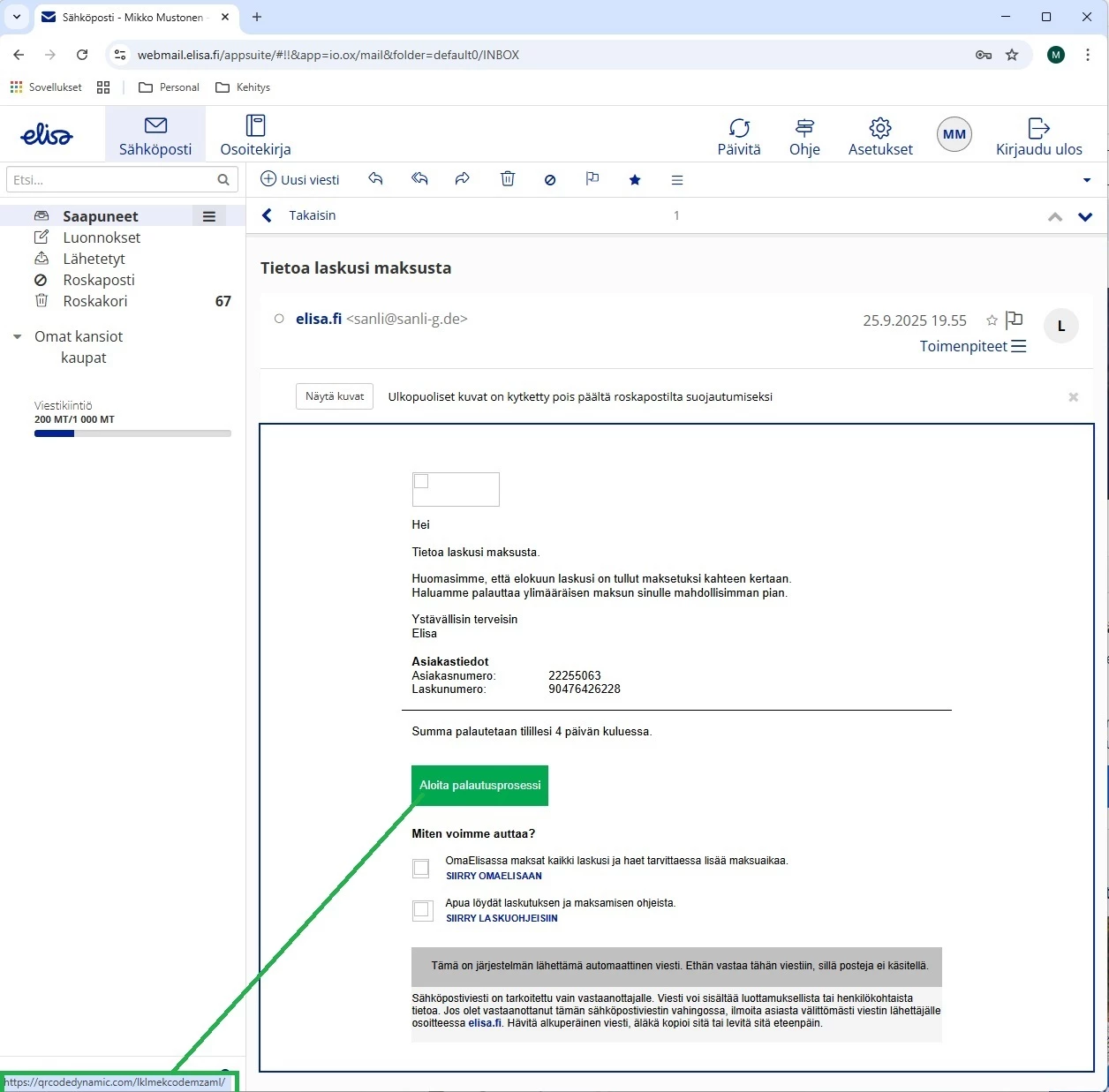This screenshot has width=1109, height=1092.
Task: Forward the message icon
Action: tap(463, 179)
